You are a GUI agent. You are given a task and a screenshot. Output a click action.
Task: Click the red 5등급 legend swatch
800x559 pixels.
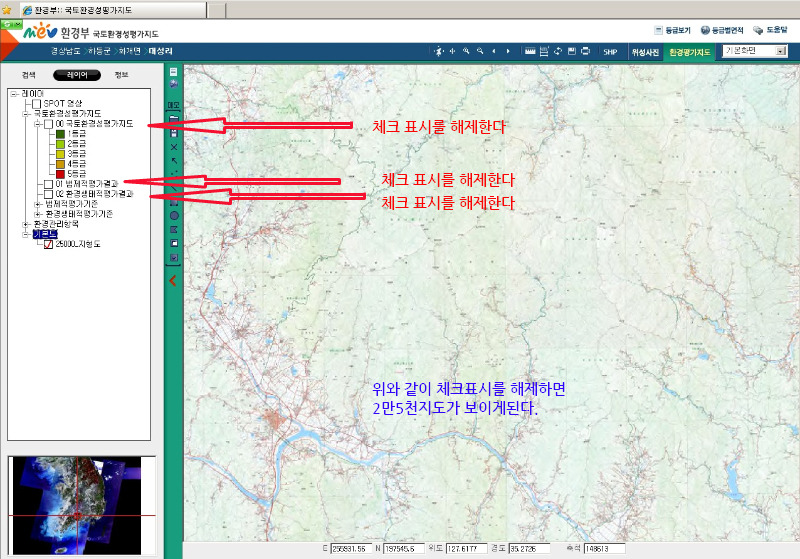[60, 174]
